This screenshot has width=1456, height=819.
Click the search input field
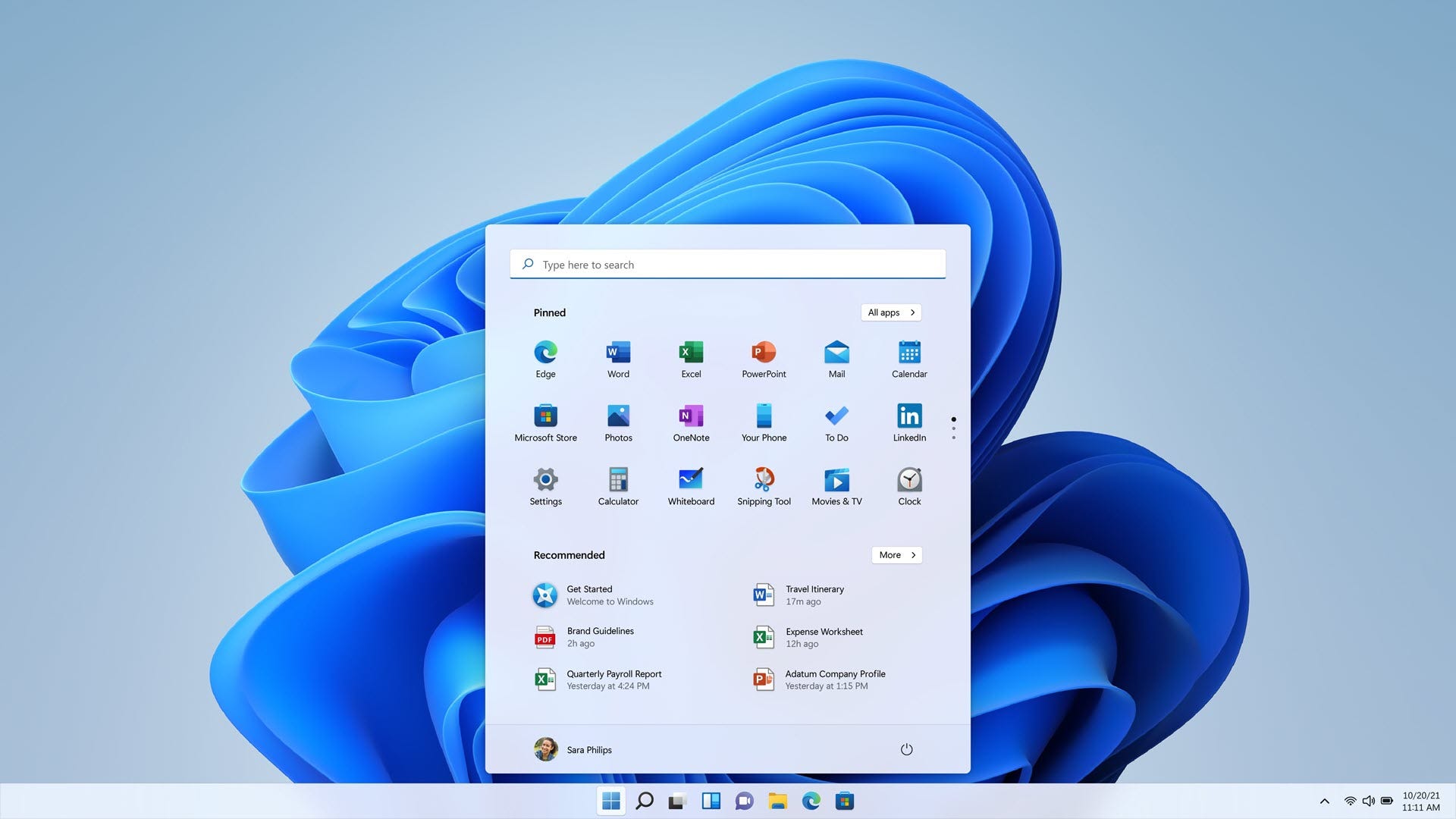click(728, 263)
